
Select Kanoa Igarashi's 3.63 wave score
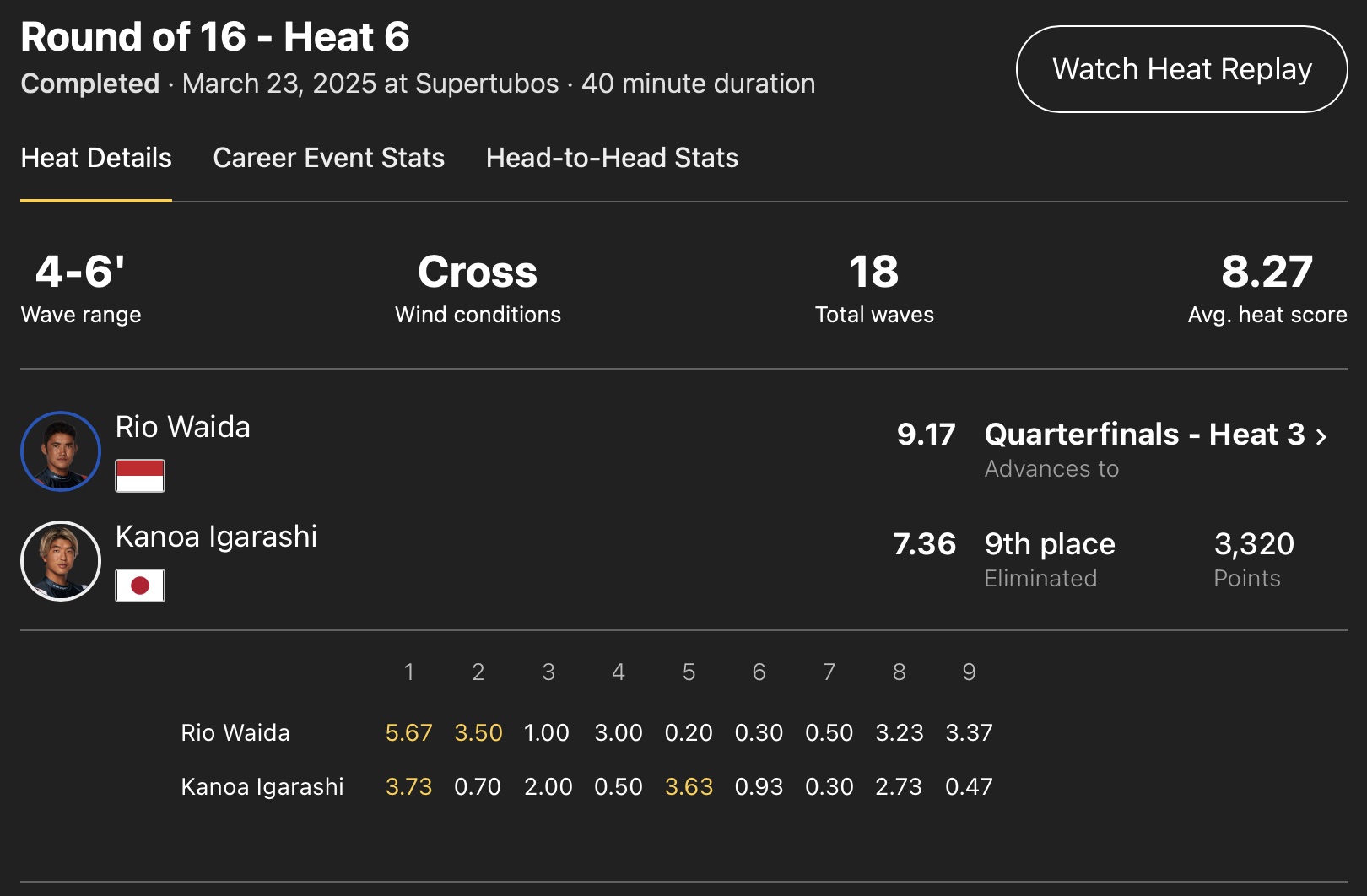[689, 786]
